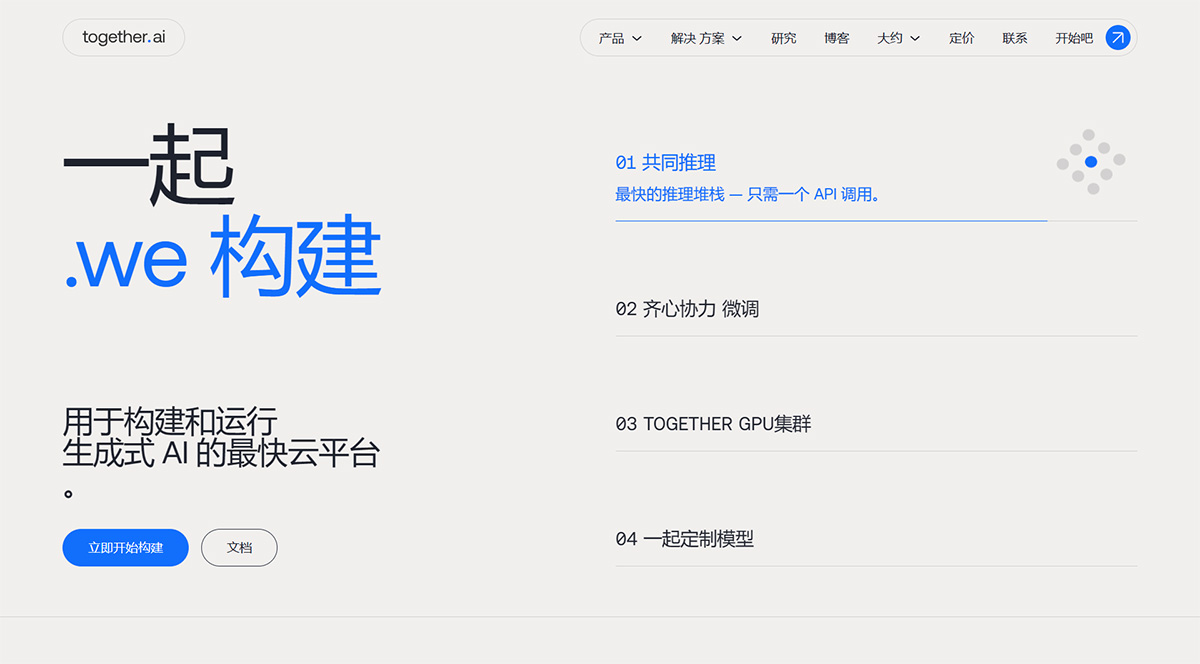Click the 研究 navigation link
The image size is (1200, 664).
pos(783,38)
